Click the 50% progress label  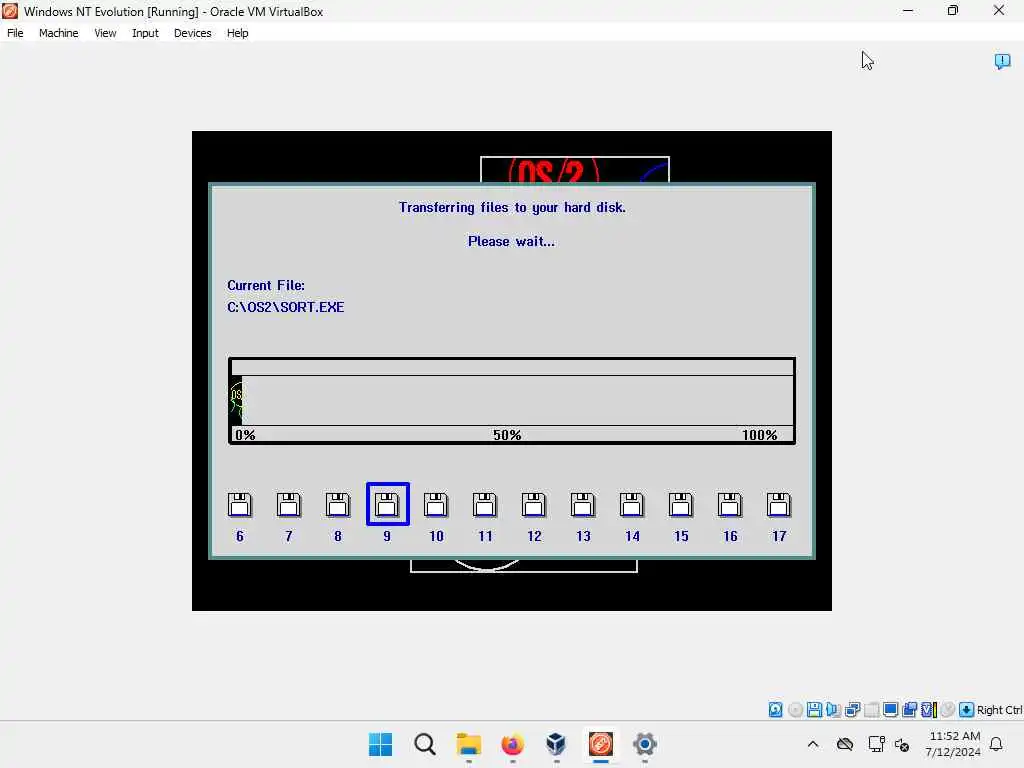pos(507,435)
